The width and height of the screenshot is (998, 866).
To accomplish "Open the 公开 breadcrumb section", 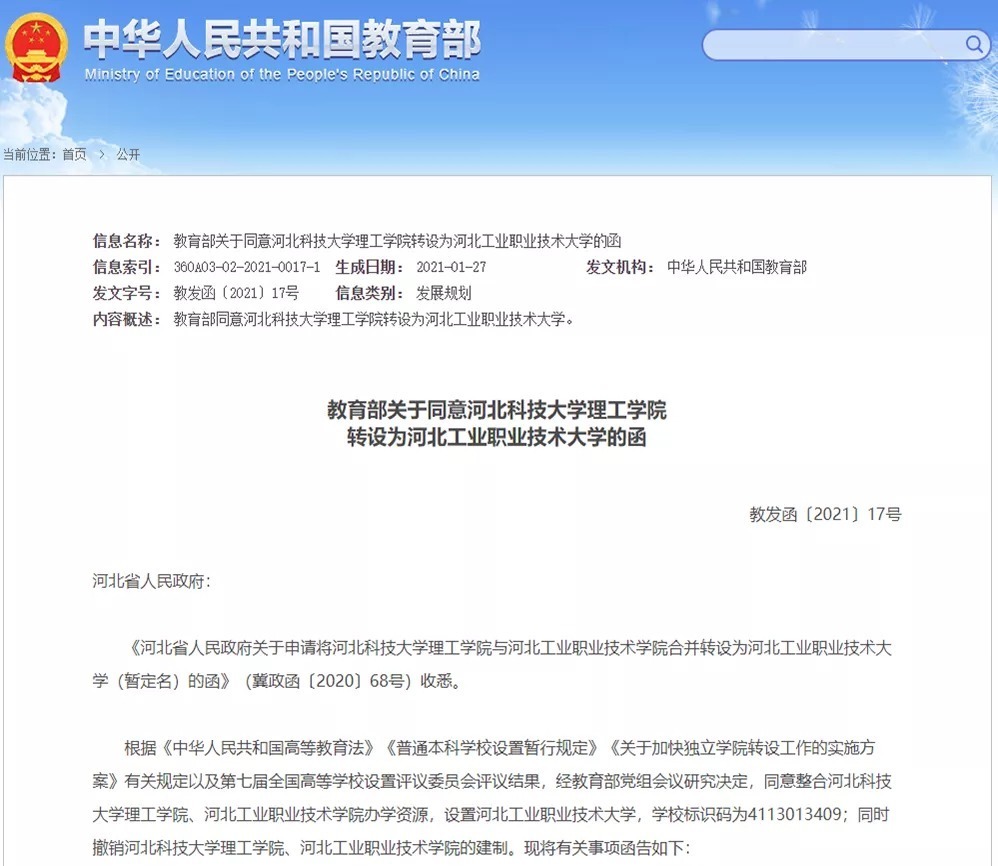I will [x=128, y=155].
